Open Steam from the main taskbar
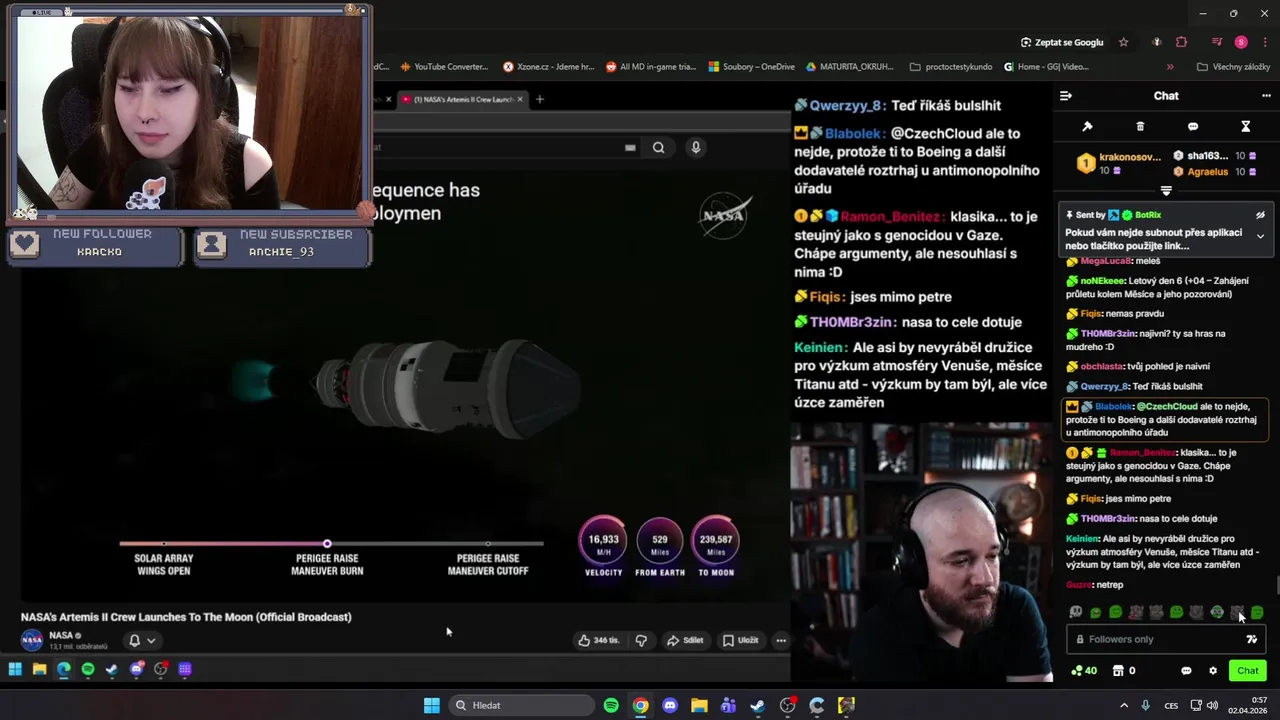 (758, 705)
